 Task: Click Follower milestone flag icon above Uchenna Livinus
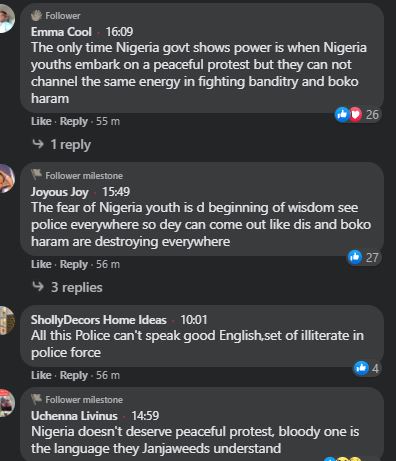pyautogui.click(x=36, y=399)
